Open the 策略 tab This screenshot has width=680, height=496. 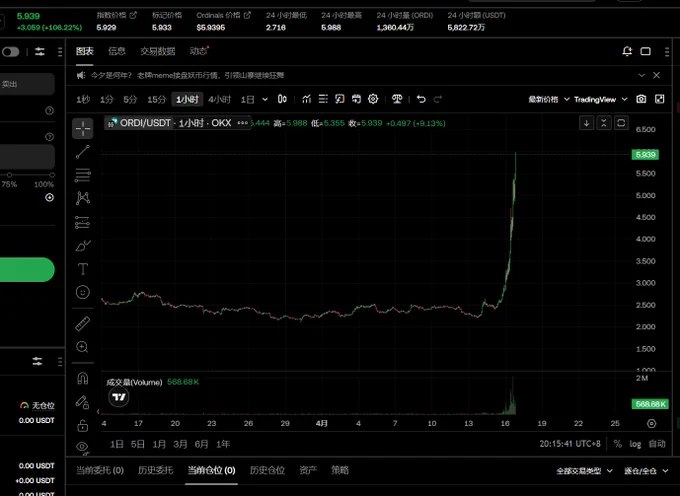pos(340,470)
